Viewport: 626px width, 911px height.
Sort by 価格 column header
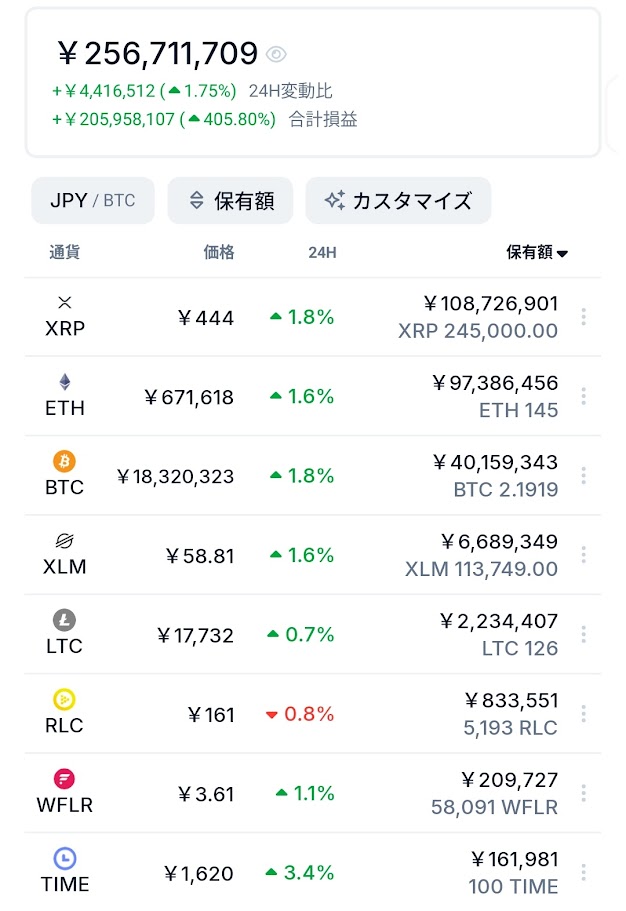point(219,252)
